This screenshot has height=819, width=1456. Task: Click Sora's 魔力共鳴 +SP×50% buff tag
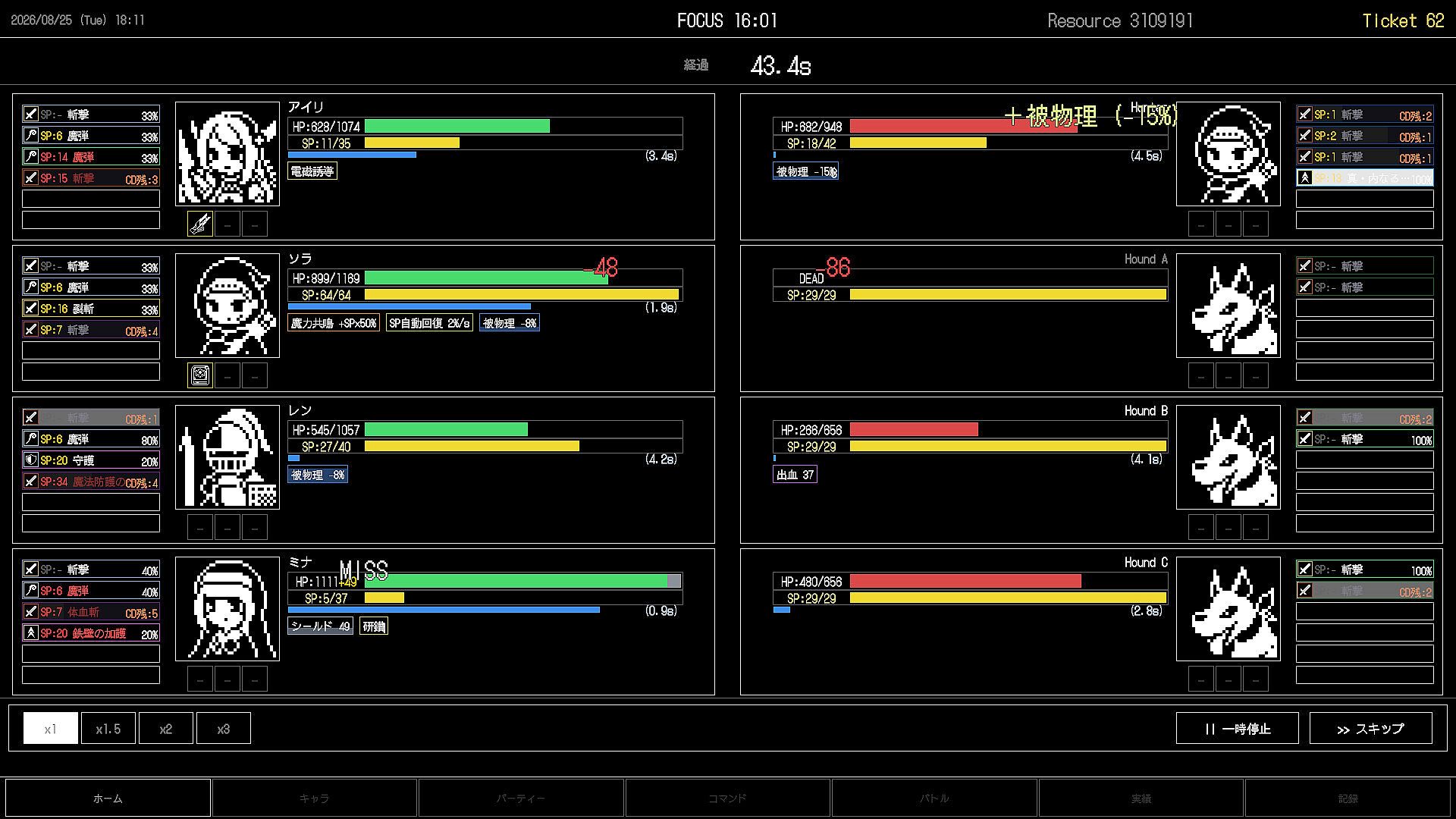(x=334, y=323)
